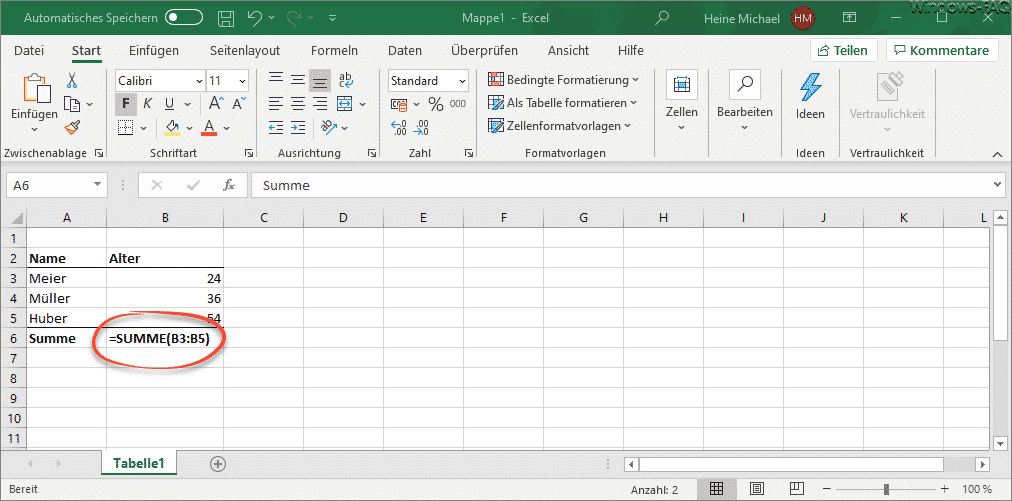Toggle underline formatting U button
Screen dimensions: 1012x501
(169, 103)
